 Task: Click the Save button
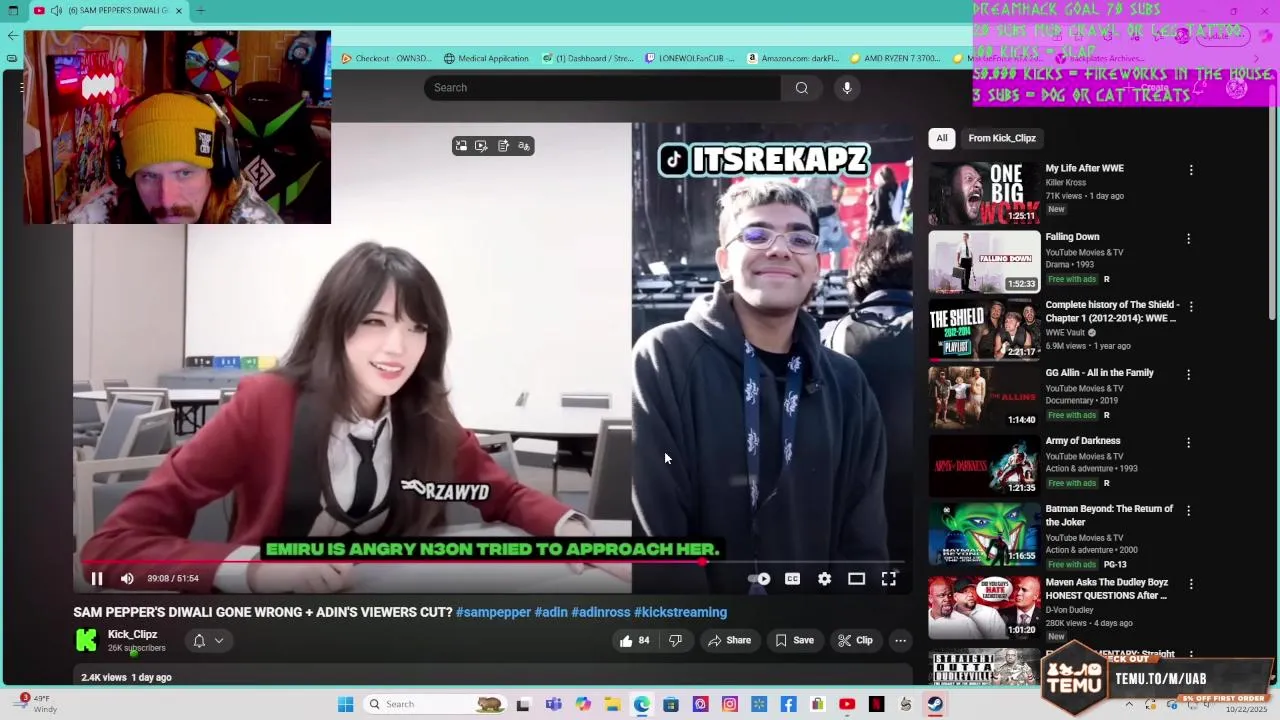click(794, 640)
